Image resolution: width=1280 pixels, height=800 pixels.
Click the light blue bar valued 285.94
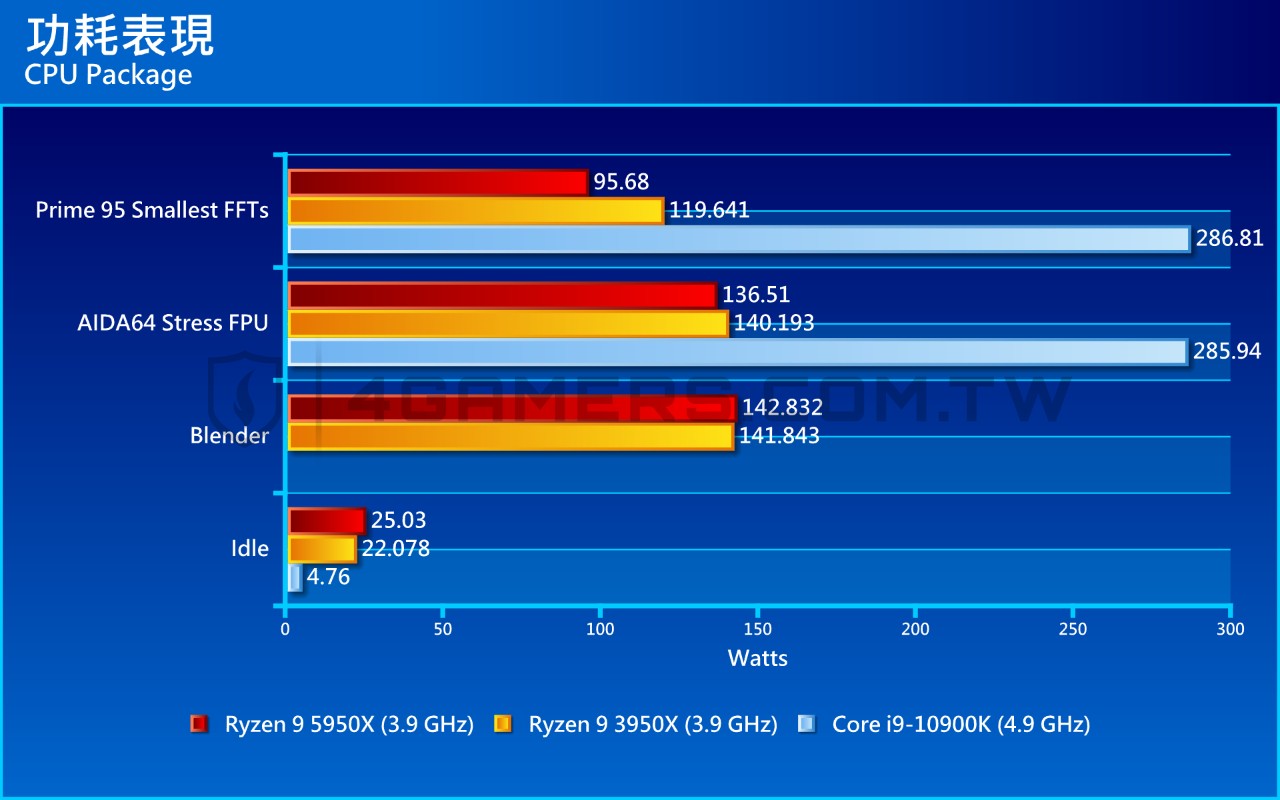pos(738,352)
